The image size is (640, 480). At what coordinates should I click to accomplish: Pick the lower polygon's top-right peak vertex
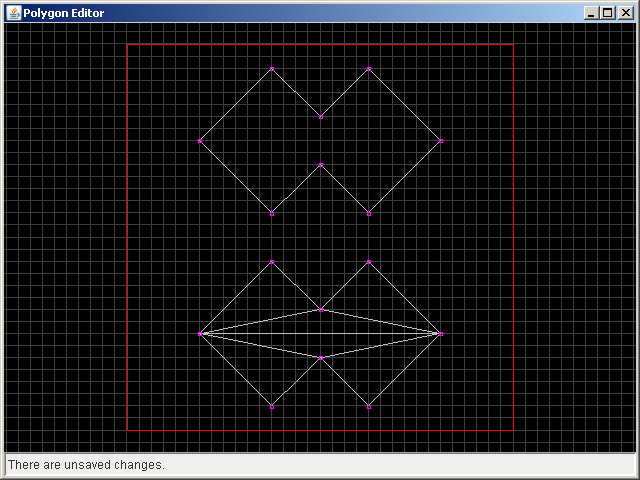369,262
